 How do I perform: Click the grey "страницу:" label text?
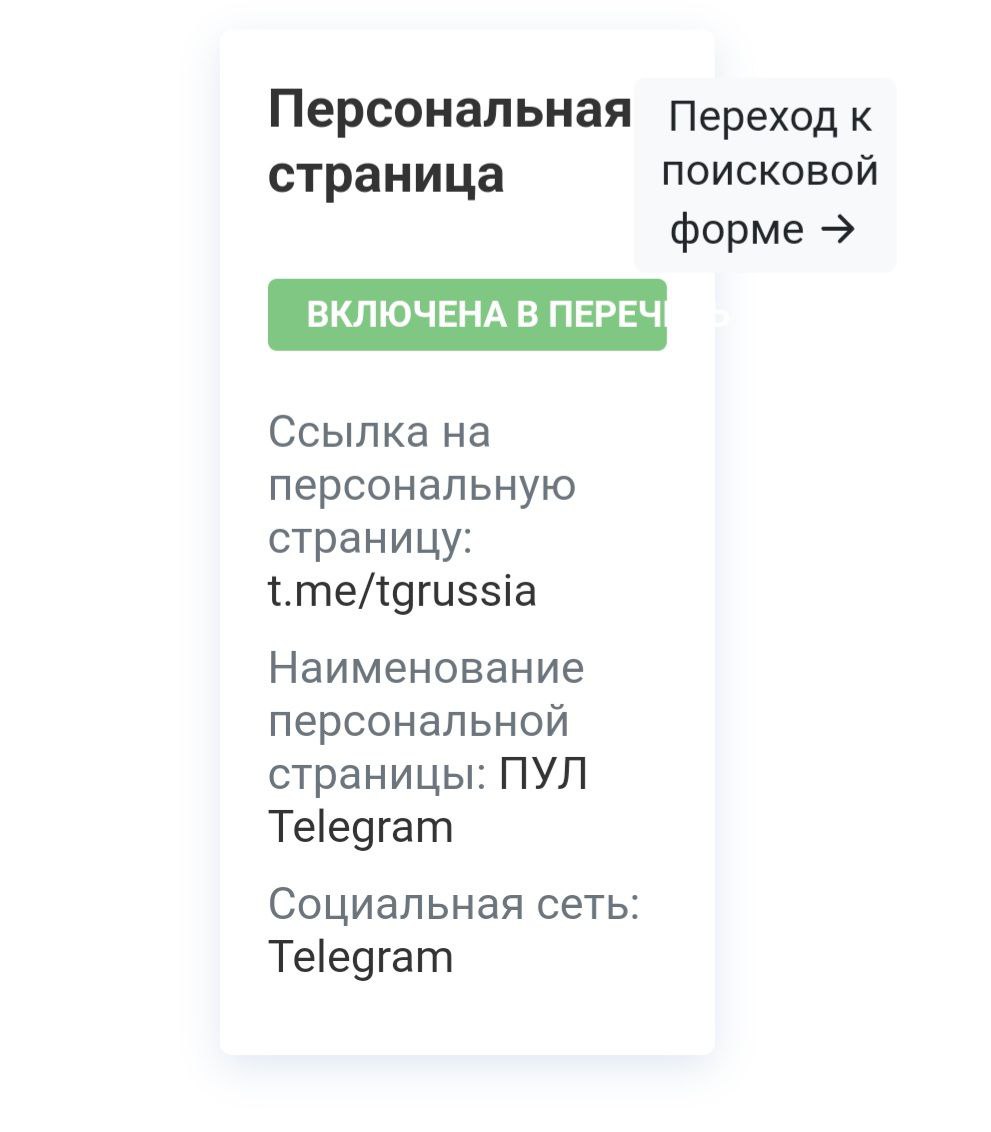point(370,538)
